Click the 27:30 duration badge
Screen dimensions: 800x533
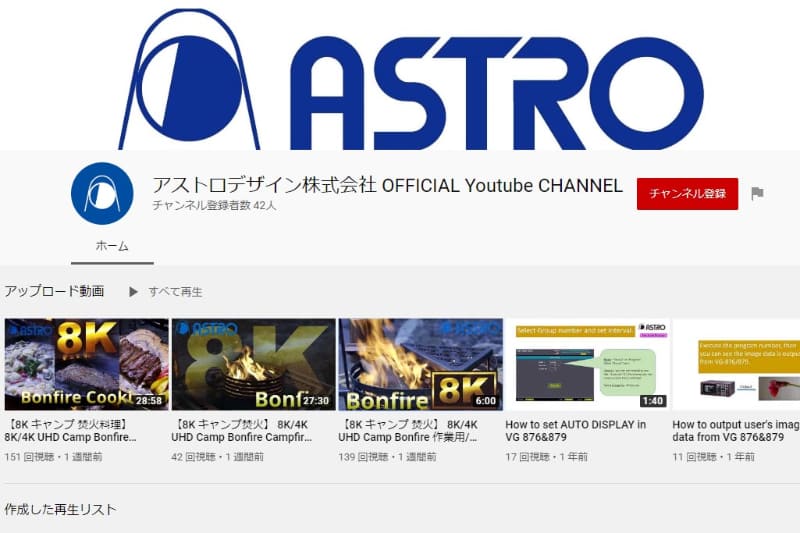tap(316, 401)
